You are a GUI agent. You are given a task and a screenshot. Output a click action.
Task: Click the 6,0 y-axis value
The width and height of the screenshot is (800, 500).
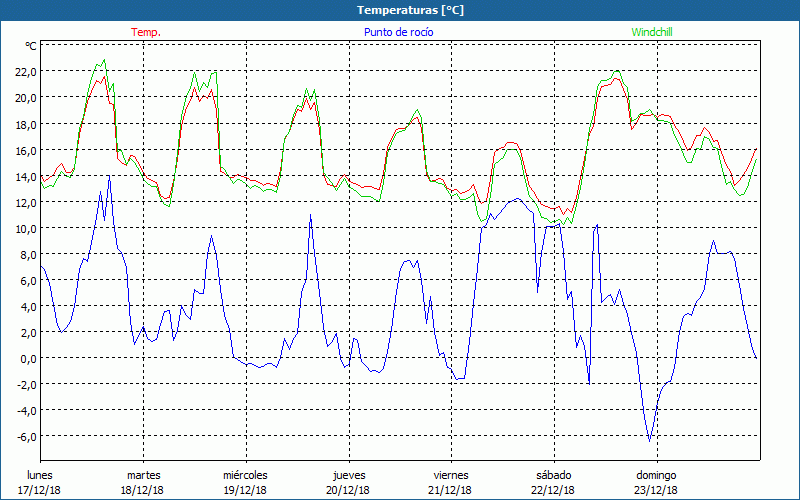tap(28, 281)
